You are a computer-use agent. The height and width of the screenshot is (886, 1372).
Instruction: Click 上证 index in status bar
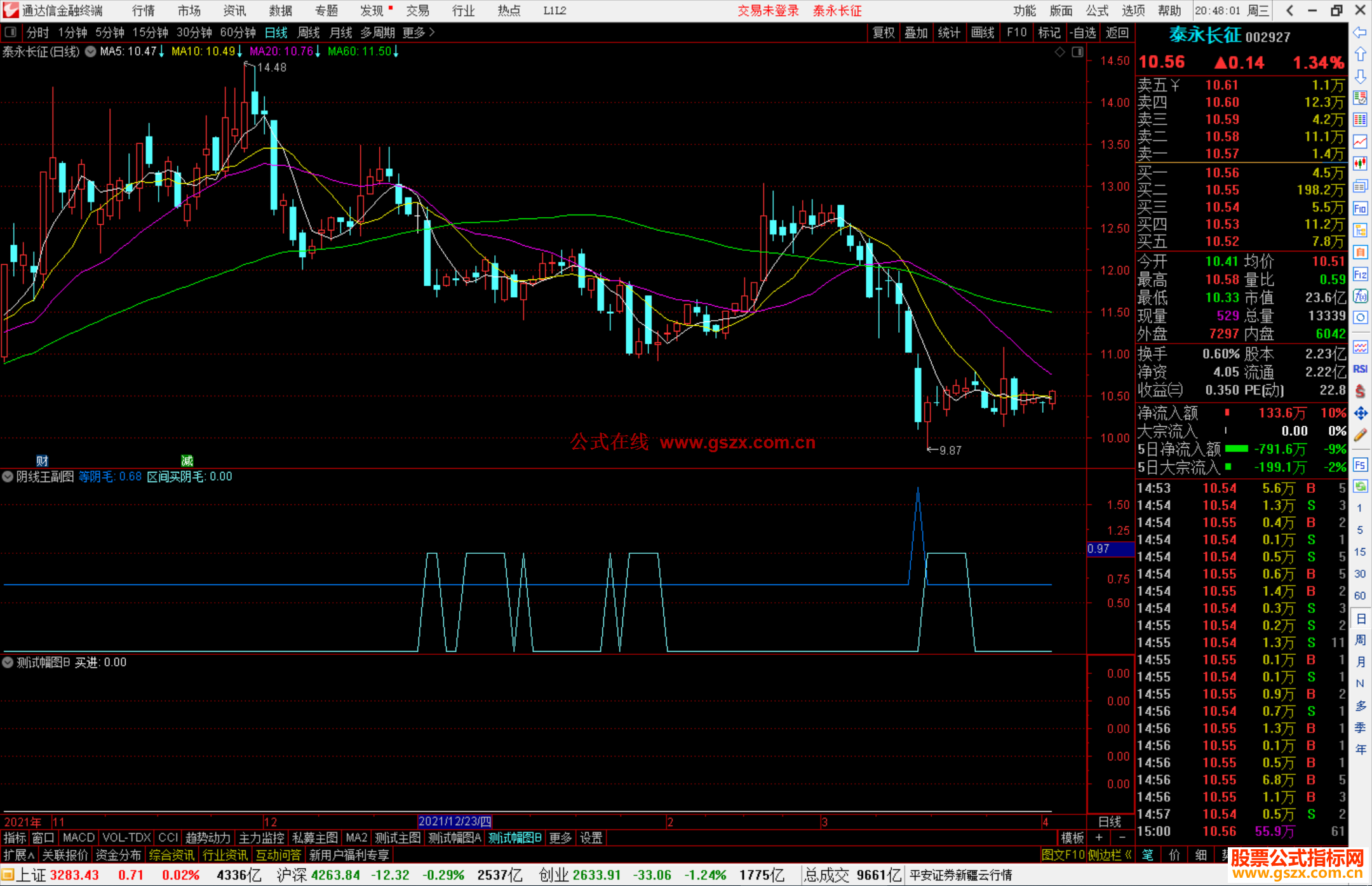[x=31, y=875]
